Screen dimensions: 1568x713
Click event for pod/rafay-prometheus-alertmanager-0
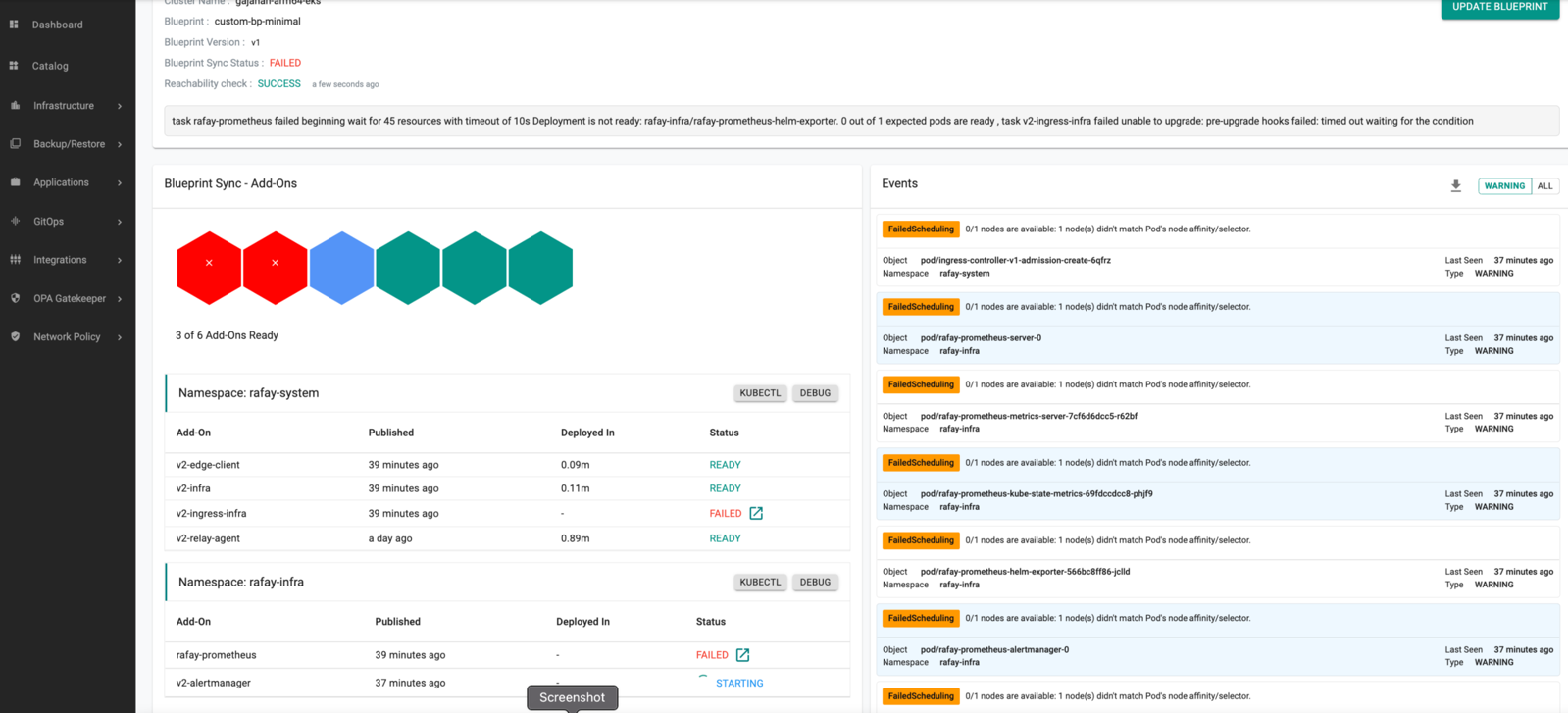click(1218, 640)
